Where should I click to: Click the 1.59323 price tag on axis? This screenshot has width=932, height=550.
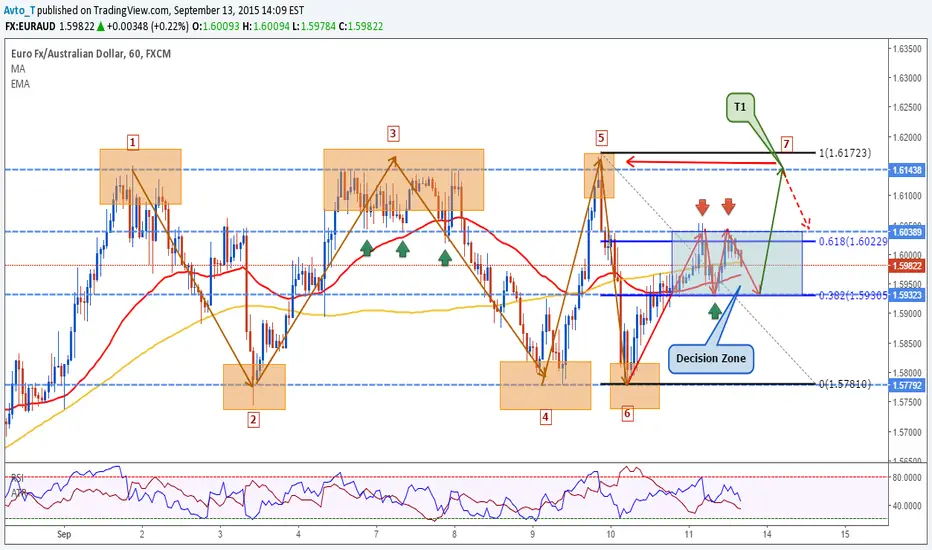[906, 295]
